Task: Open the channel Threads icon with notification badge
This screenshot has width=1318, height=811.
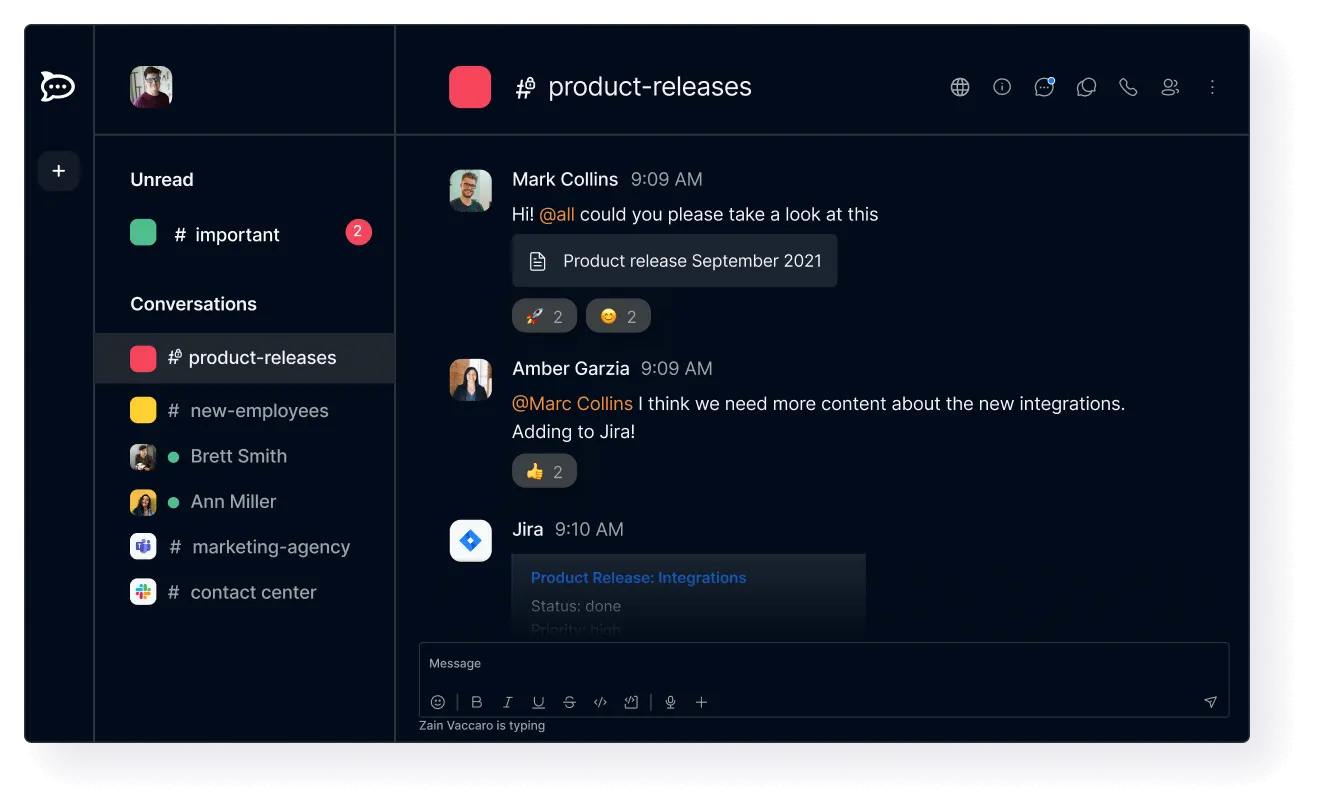Action: click(x=1044, y=87)
